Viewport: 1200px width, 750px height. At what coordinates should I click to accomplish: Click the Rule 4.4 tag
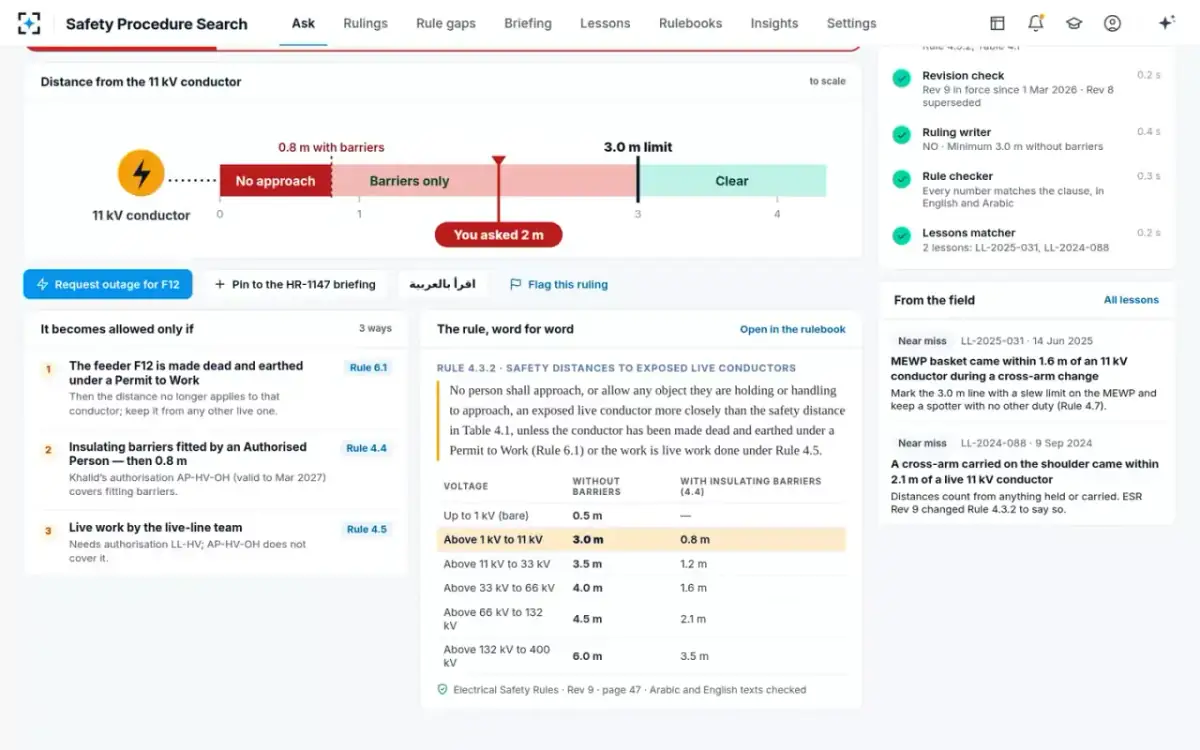tap(366, 448)
